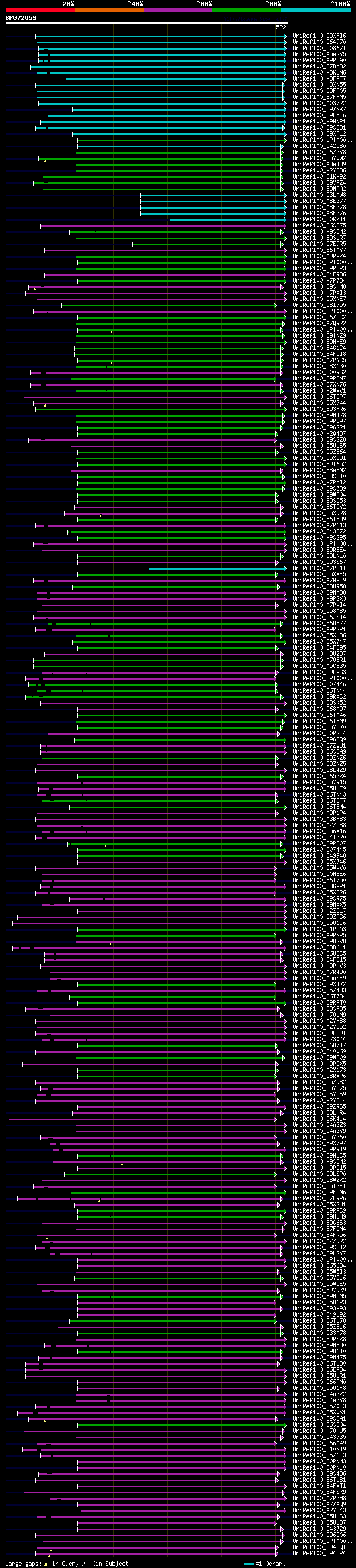356x1568 pixels.
Task: Click the query end position 522
Action: coord(281,27)
